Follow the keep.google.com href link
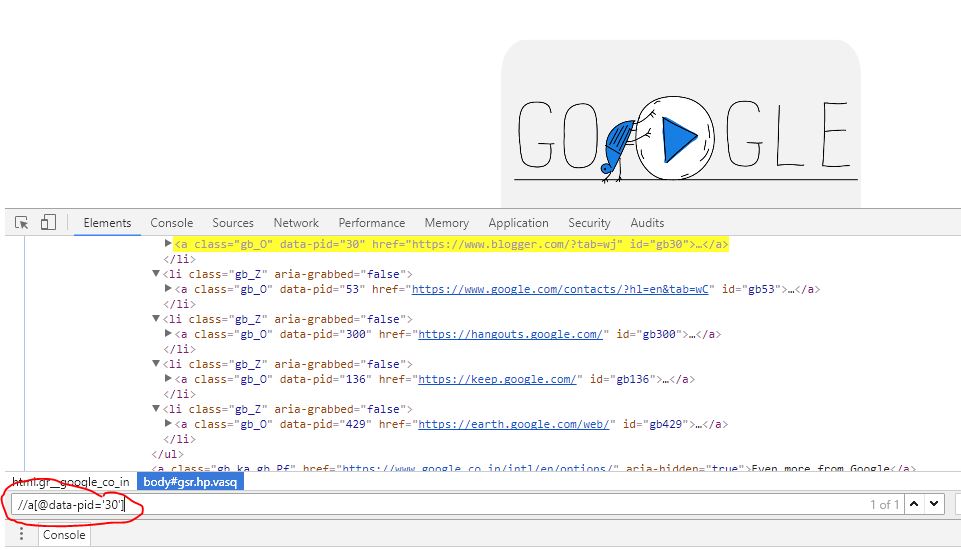The image size is (961, 550). coord(497,379)
